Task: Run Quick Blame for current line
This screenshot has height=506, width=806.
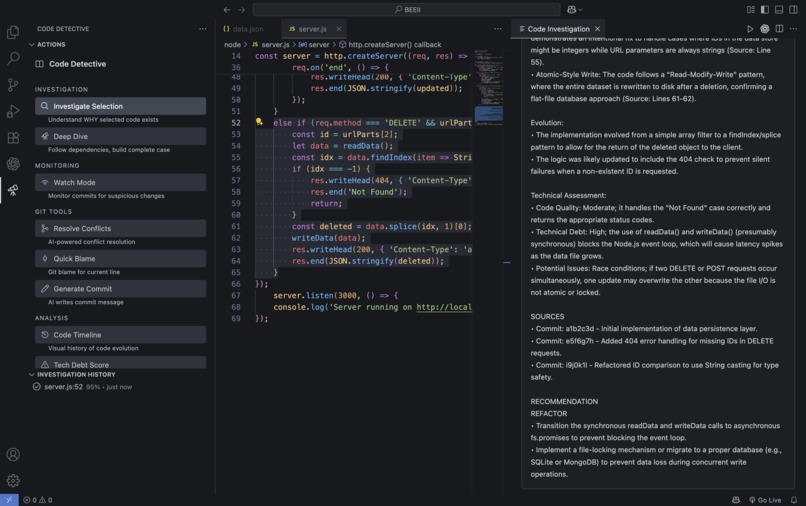Action: [x=120, y=258]
